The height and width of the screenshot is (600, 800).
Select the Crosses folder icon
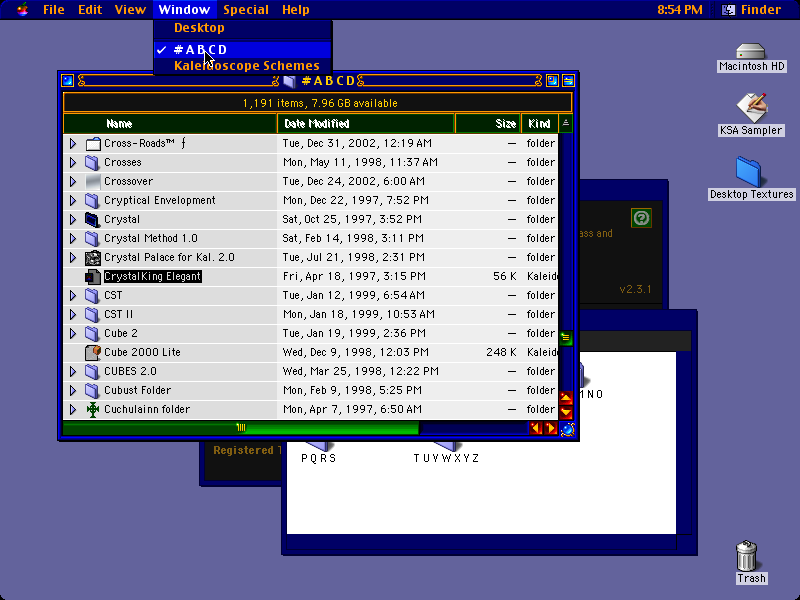coord(92,162)
